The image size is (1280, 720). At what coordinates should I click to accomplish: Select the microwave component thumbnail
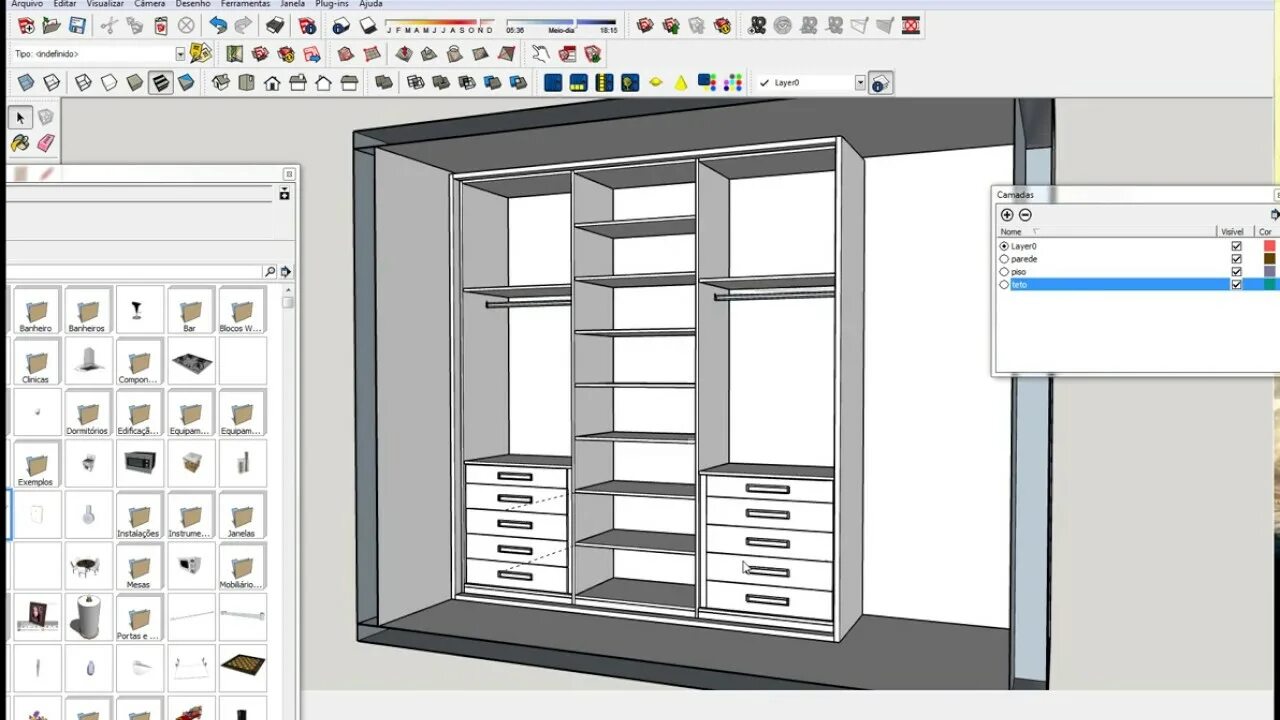tap(139, 464)
